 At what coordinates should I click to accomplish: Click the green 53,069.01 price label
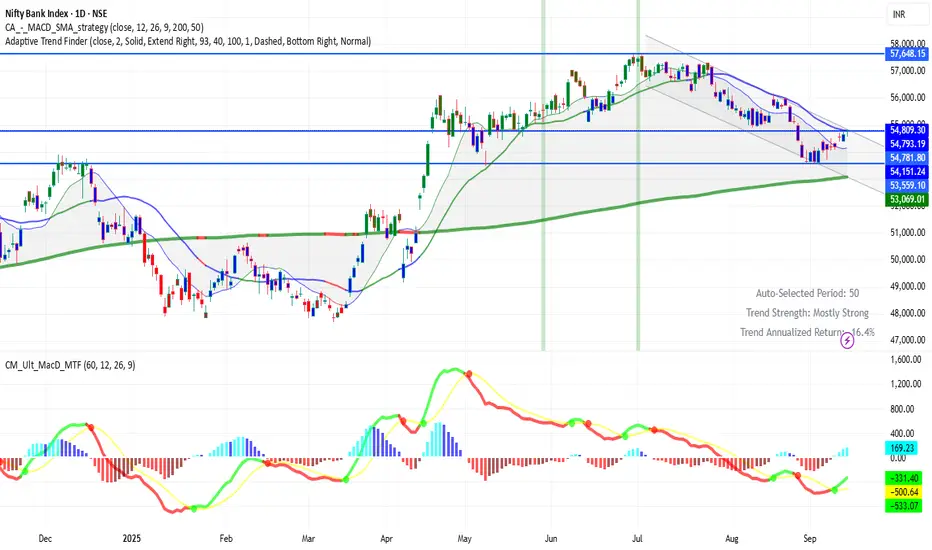pyautogui.click(x=908, y=199)
